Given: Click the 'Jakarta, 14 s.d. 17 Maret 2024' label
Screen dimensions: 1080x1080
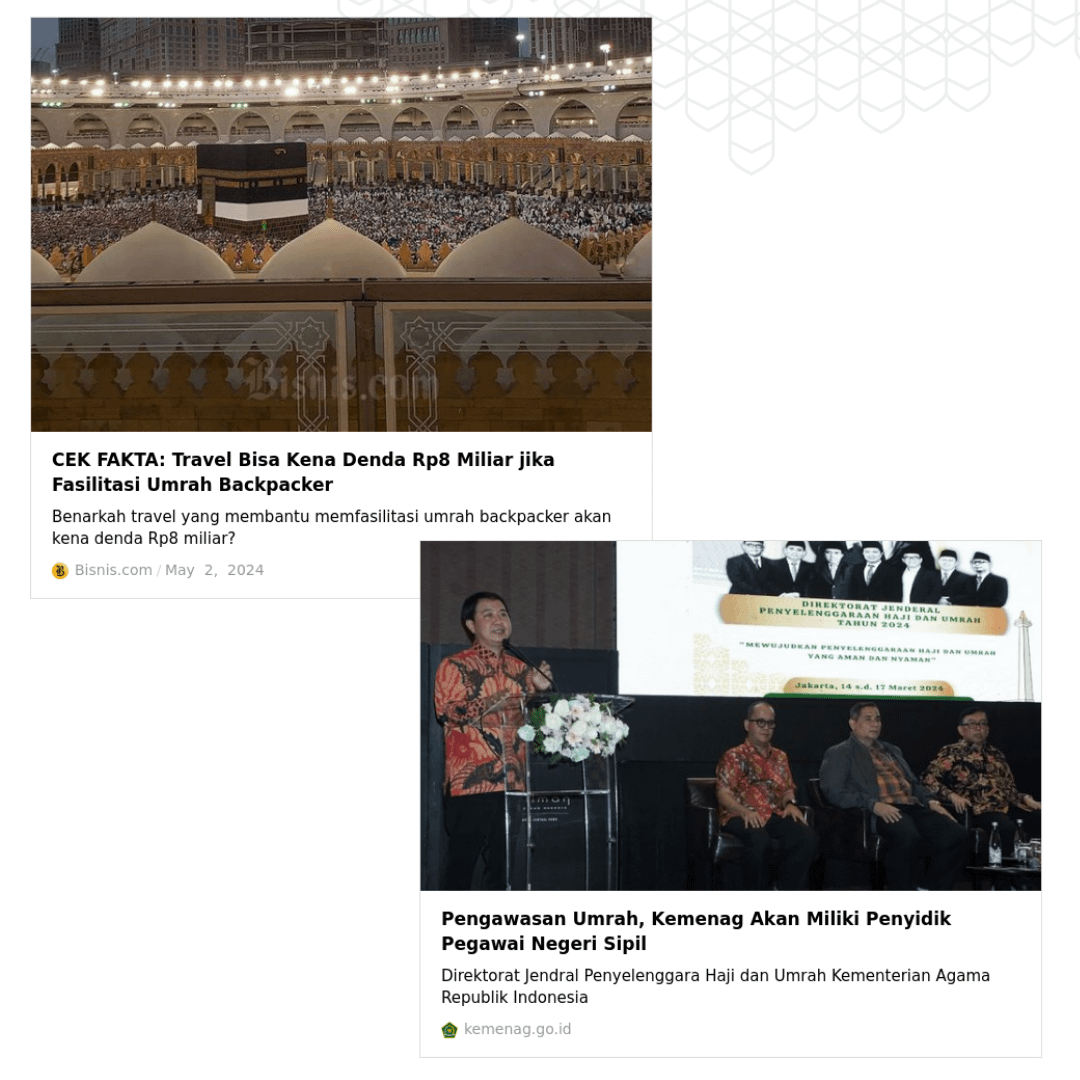Looking at the screenshot, I should coord(869,687).
